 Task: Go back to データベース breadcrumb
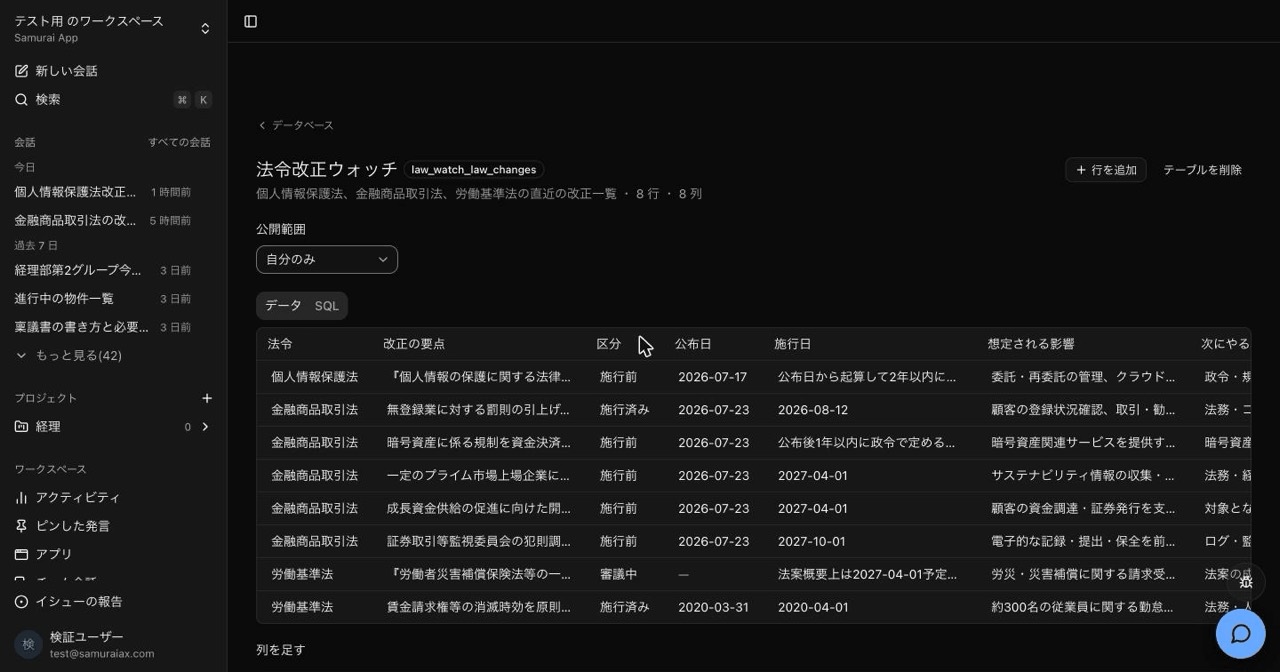click(x=296, y=125)
